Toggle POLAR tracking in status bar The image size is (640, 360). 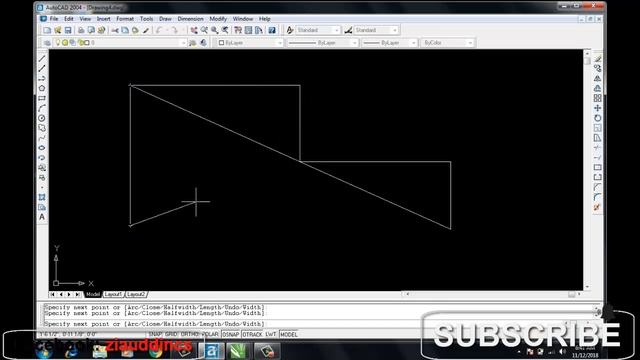(211, 334)
